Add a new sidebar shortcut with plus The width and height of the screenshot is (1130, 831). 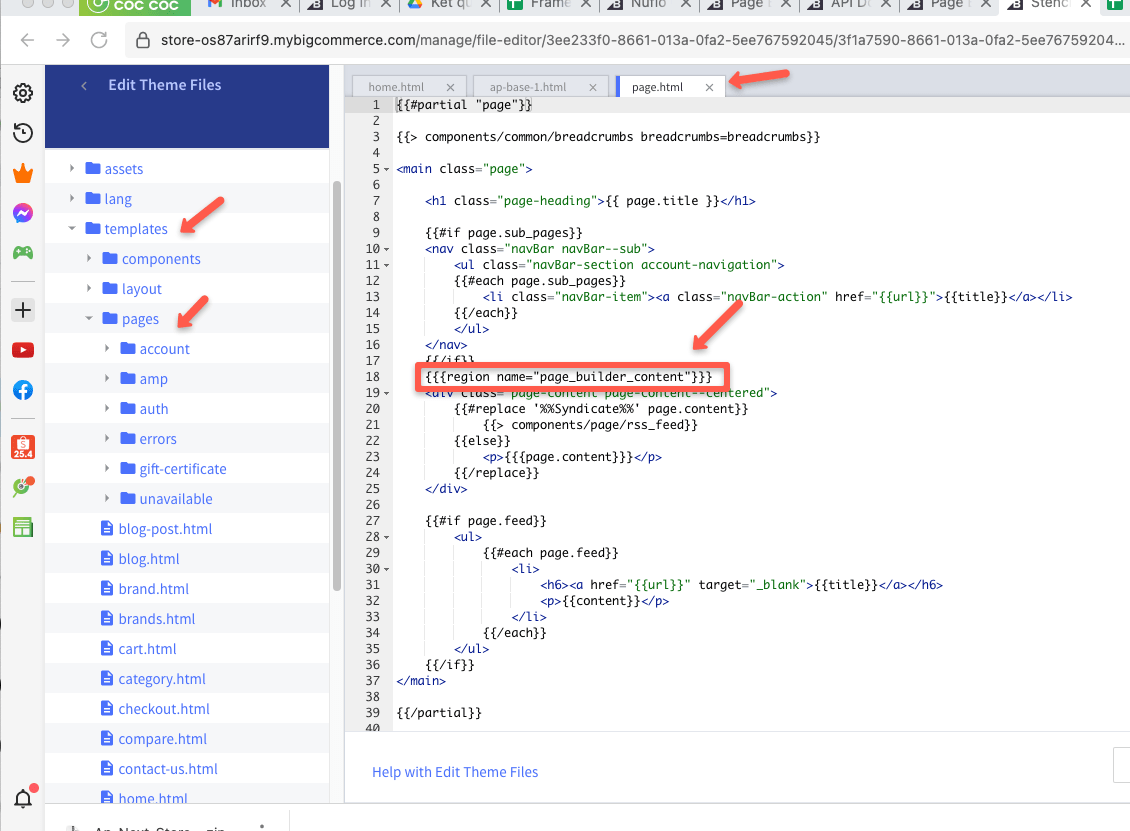tap(23, 310)
